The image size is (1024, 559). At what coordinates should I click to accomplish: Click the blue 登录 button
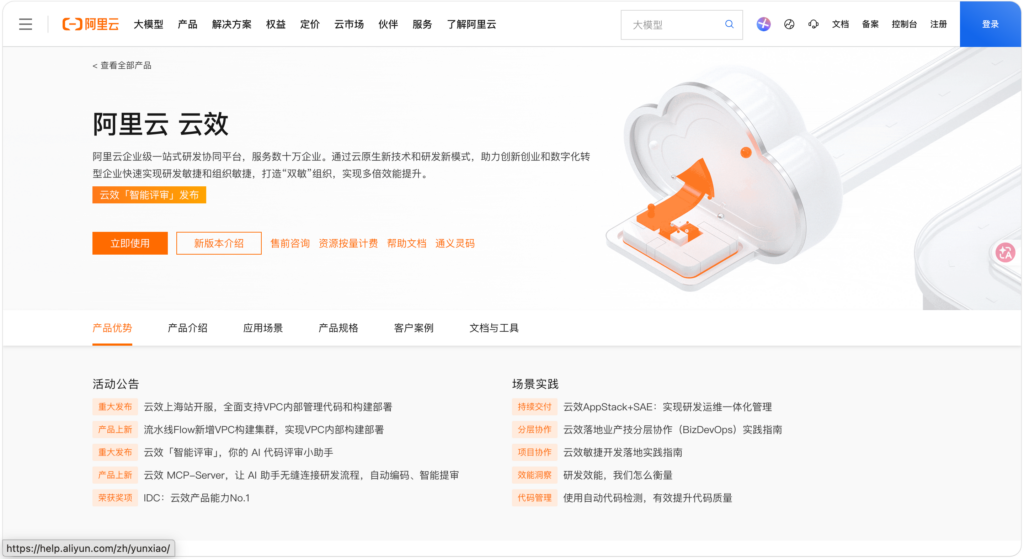[x=990, y=24]
